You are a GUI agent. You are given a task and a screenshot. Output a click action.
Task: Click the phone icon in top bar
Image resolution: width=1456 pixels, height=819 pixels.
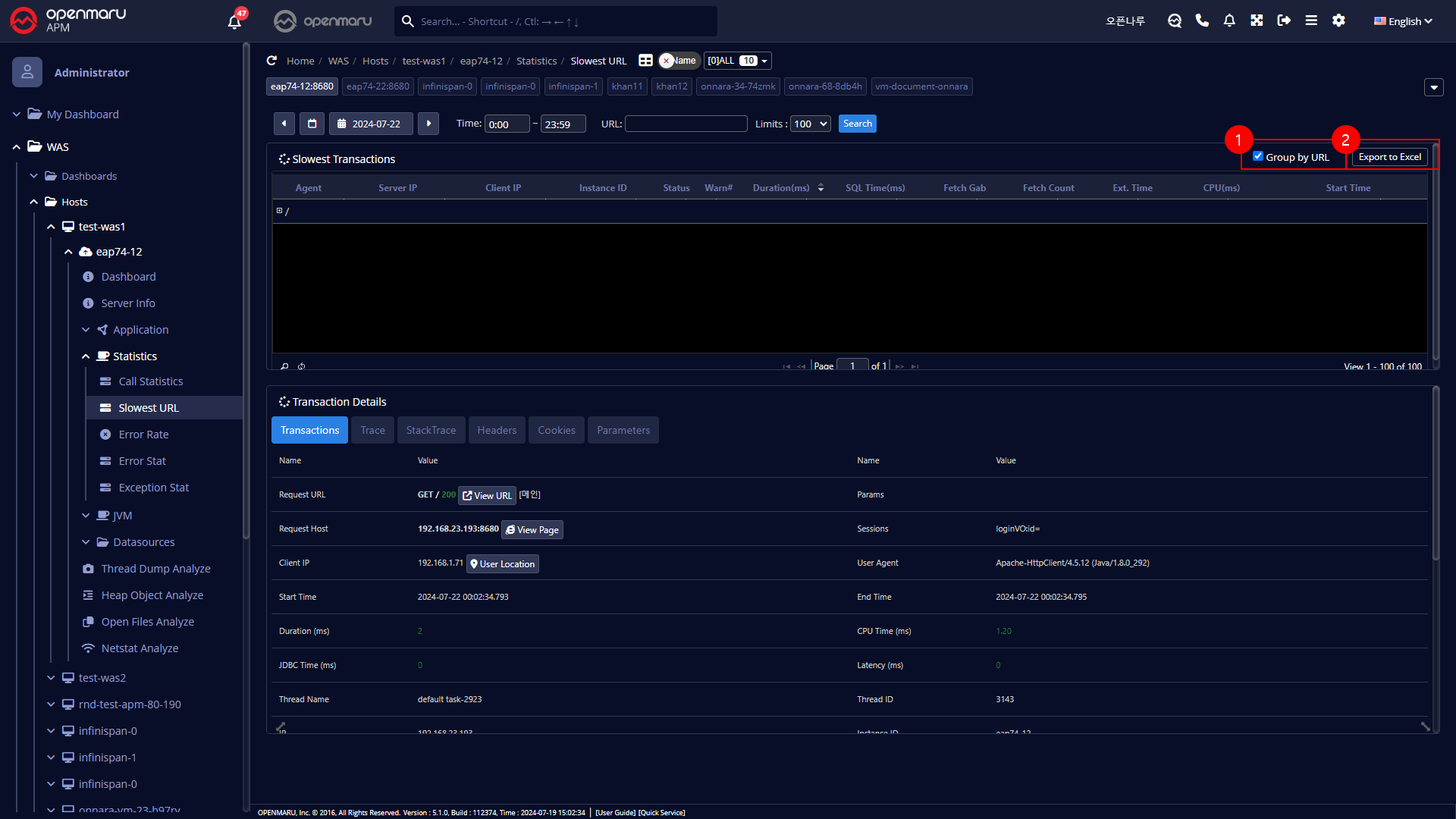point(1202,20)
